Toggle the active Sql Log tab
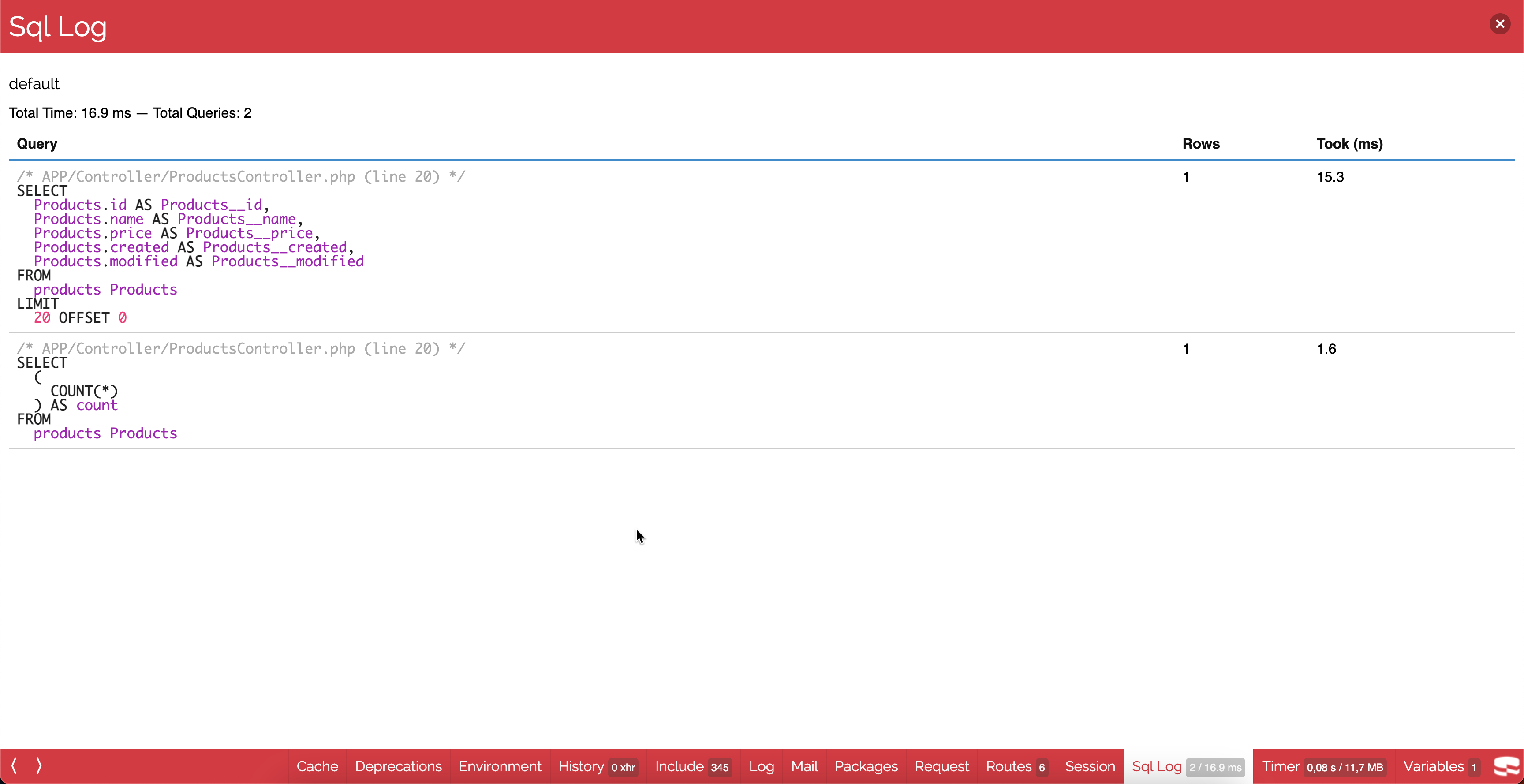 [x=1186, y=766]
